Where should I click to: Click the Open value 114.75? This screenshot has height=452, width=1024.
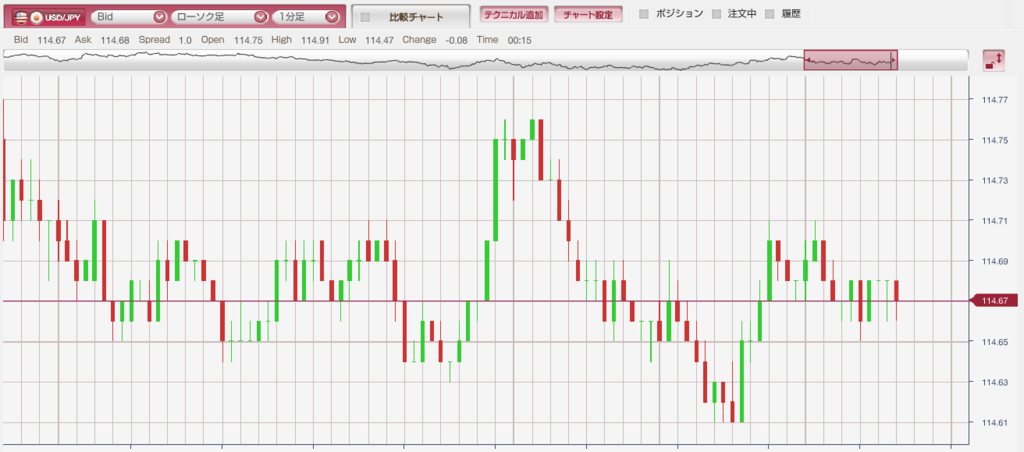point(248,40)
